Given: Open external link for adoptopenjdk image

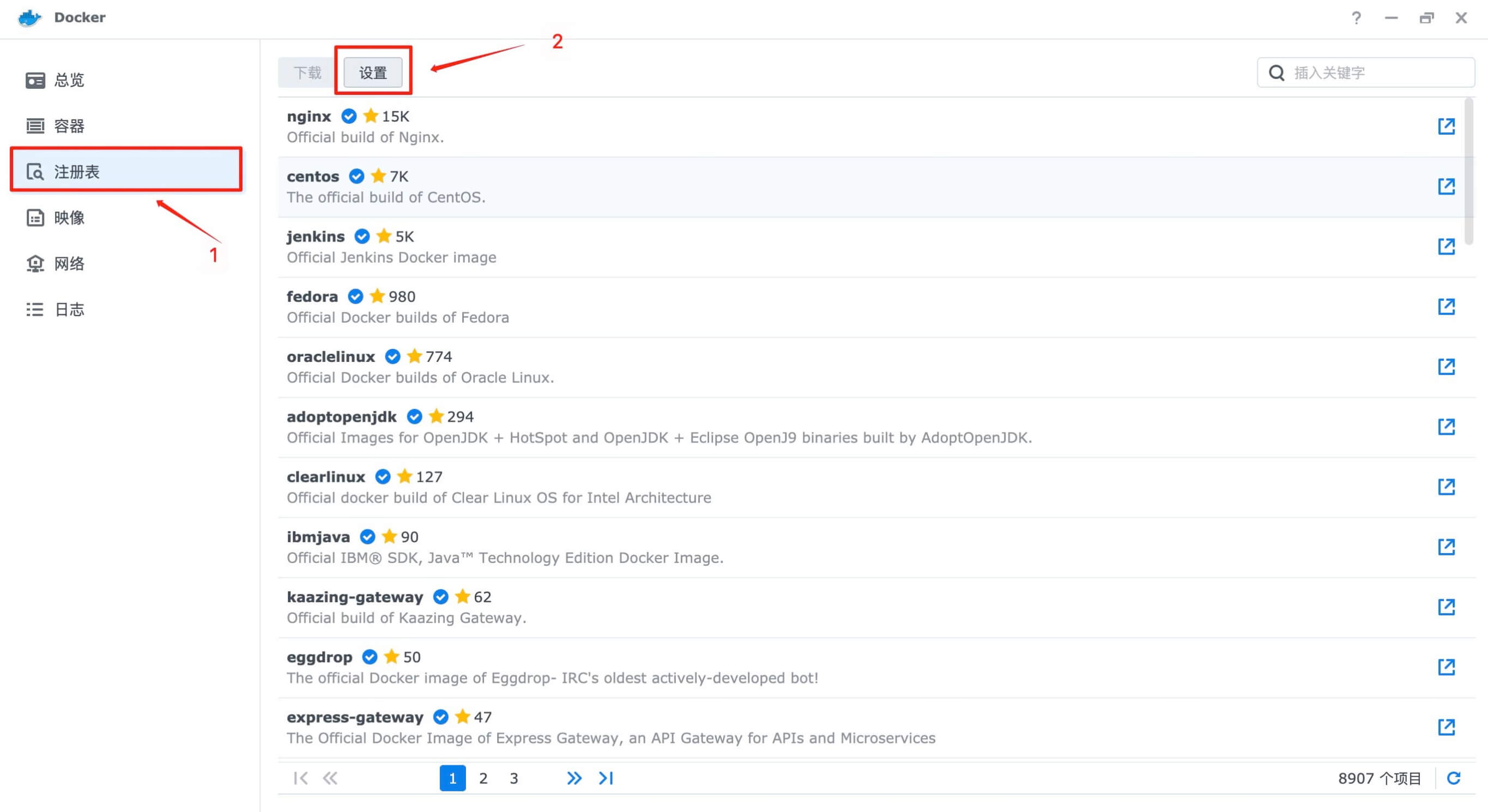Looking at the screenshot, I should click(x=1446, y=427).
